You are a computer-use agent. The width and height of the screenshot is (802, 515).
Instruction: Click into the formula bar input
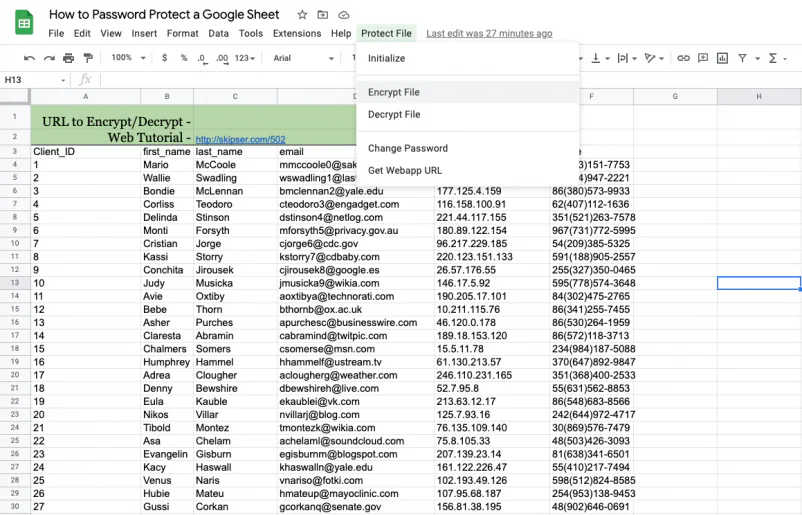[450, 80]
